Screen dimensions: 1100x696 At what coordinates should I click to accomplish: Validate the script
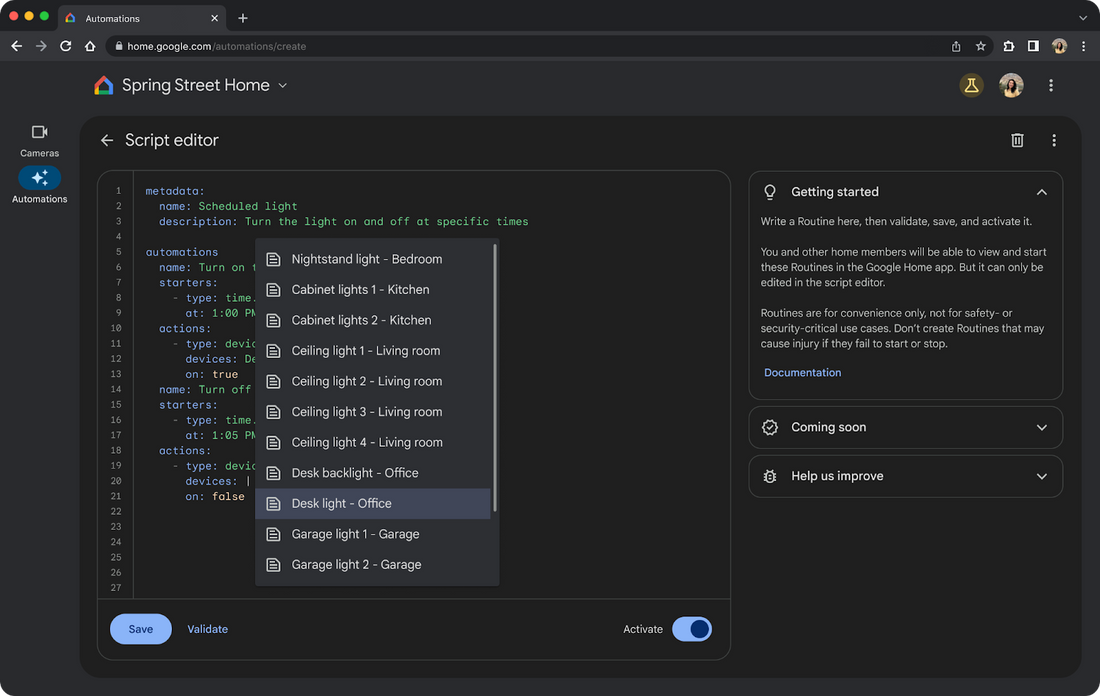pyautogui.click(x=208, y=629)
